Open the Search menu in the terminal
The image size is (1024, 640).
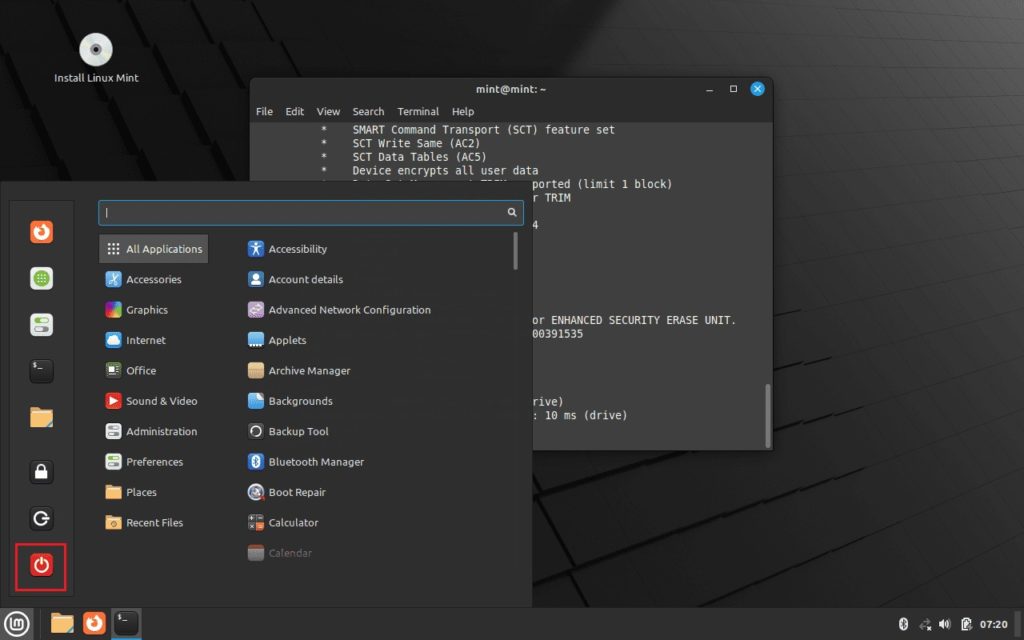[368, 112]
